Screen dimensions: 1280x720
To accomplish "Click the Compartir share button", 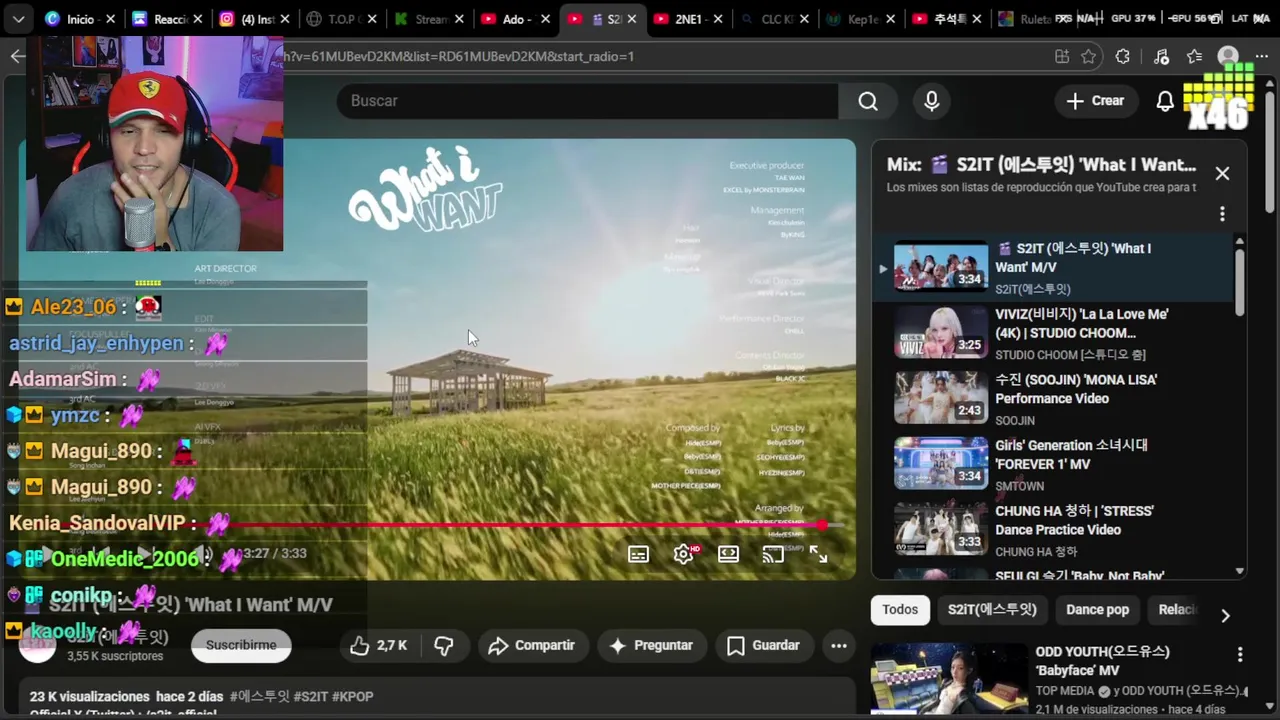I will tap(531, 646).
